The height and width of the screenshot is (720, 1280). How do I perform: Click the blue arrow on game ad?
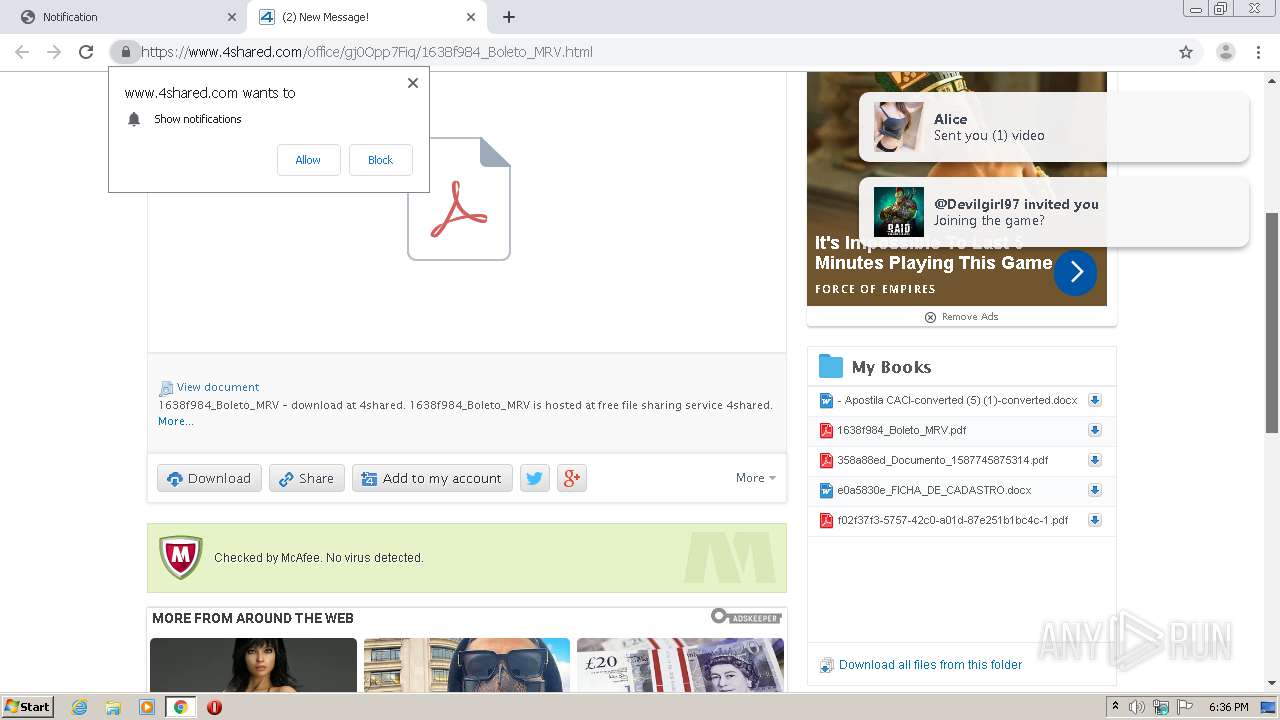pyautogui.click(x=1075, y=272)
